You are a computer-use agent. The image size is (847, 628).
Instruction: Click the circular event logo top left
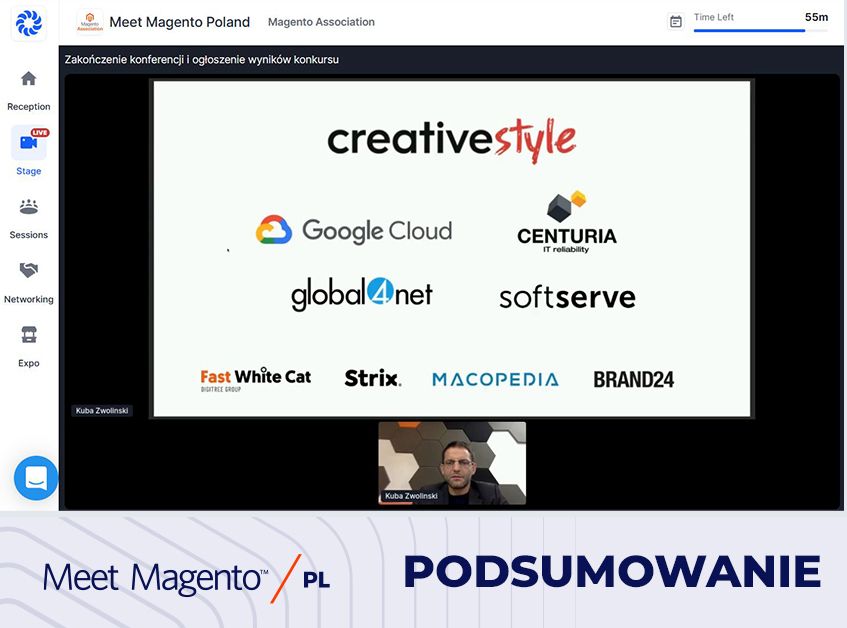(28, 22)
